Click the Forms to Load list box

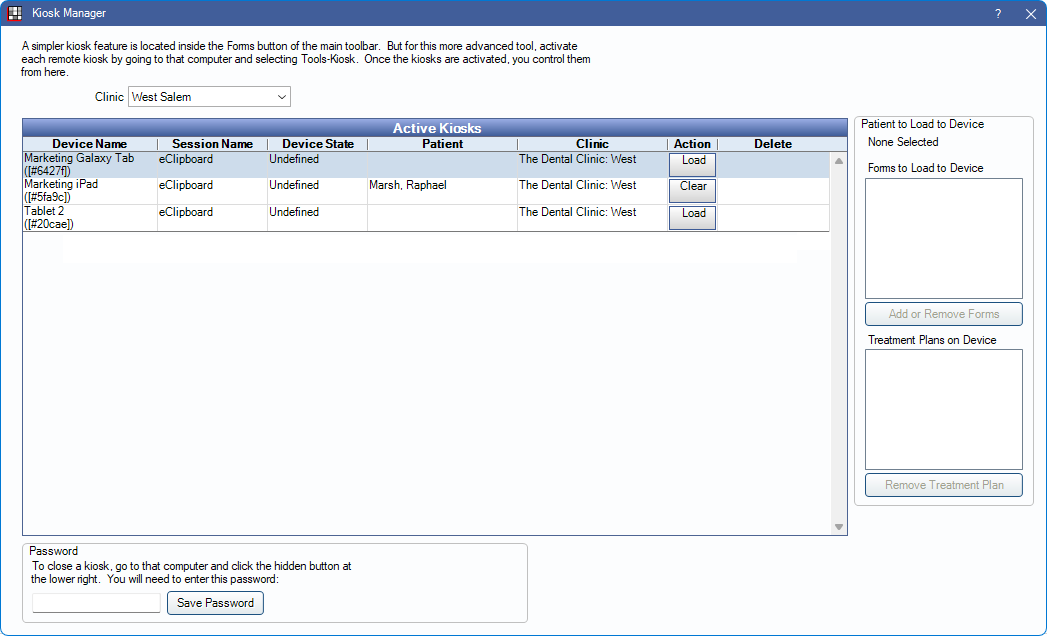pos(943,238)
